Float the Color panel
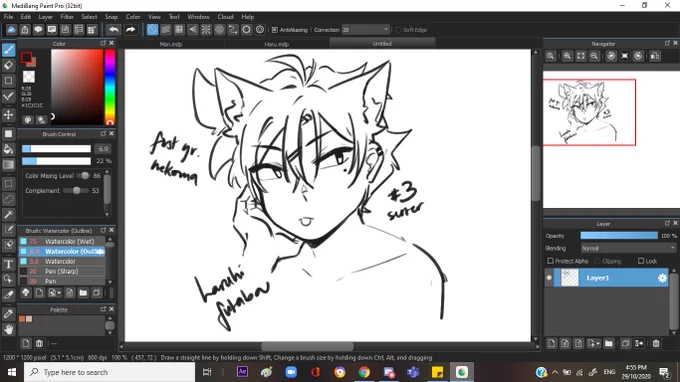Screen dimensions: 680x382 pos(103,43)
